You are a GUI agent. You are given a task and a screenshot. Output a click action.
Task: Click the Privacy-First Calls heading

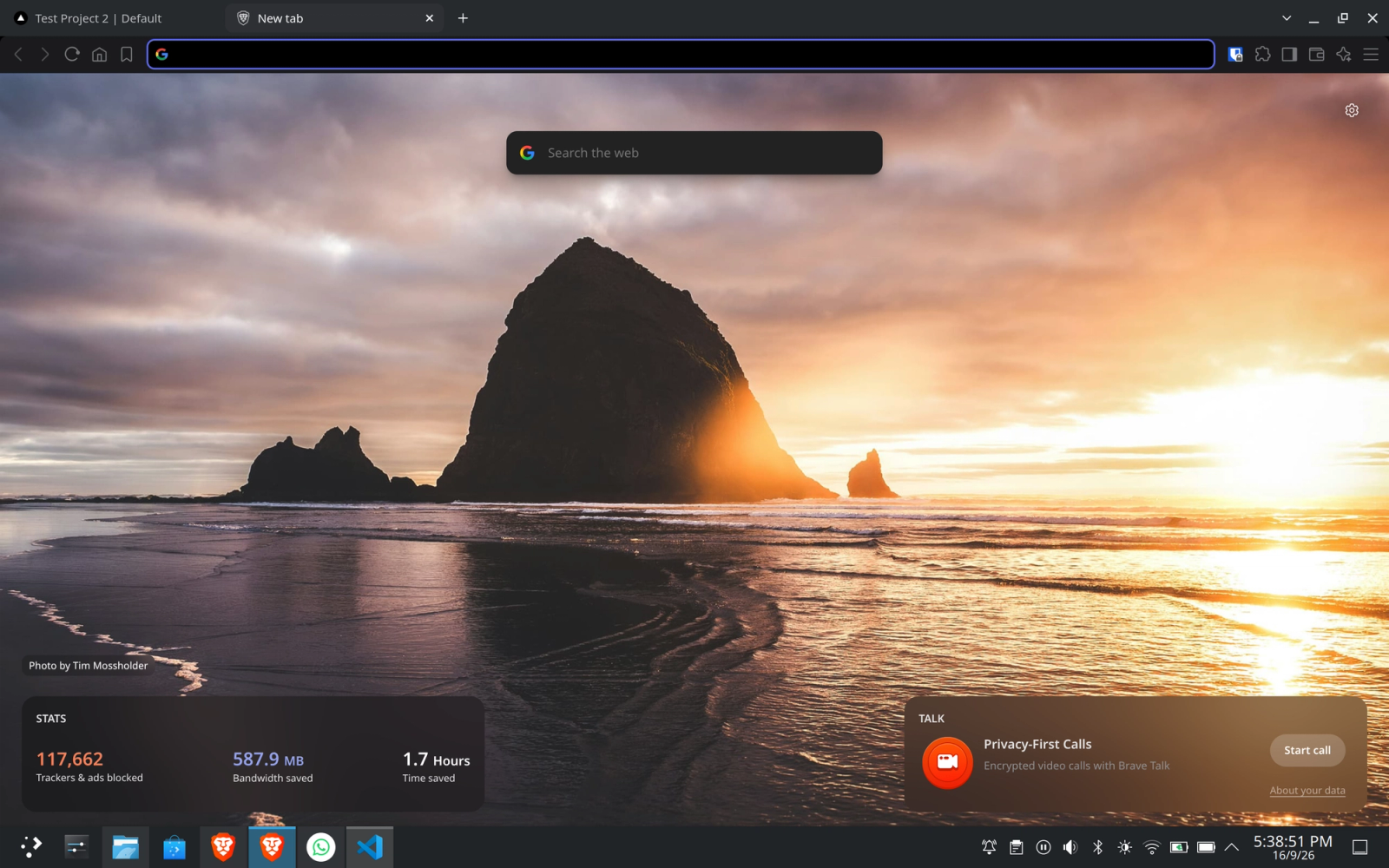[1037, 744]
